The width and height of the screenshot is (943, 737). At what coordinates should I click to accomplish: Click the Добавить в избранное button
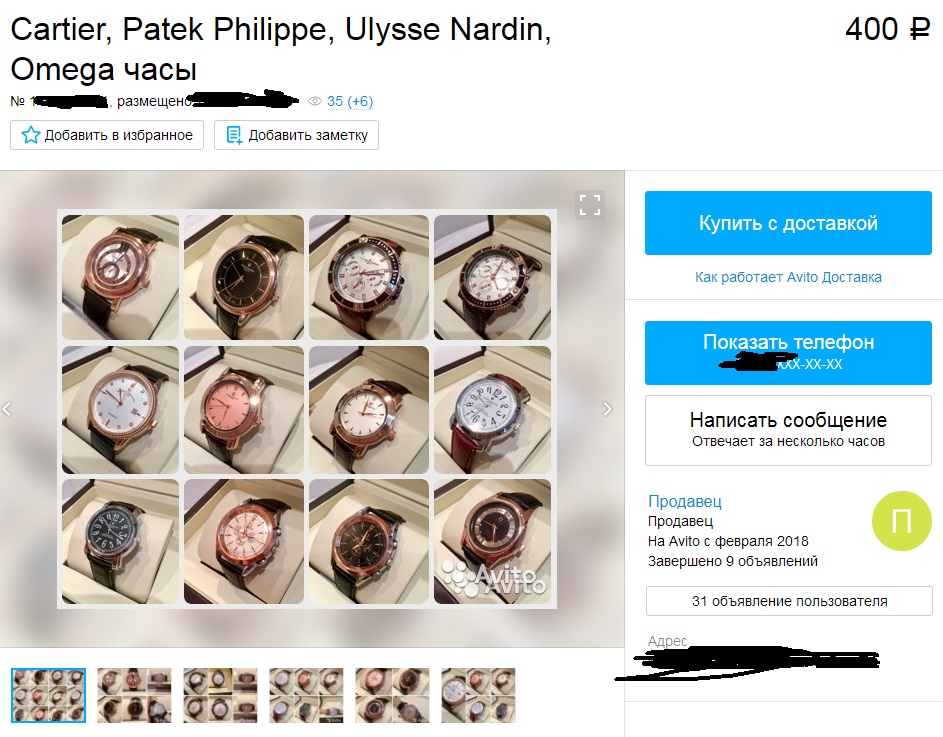pyautogui.click(x=107, y=135)
